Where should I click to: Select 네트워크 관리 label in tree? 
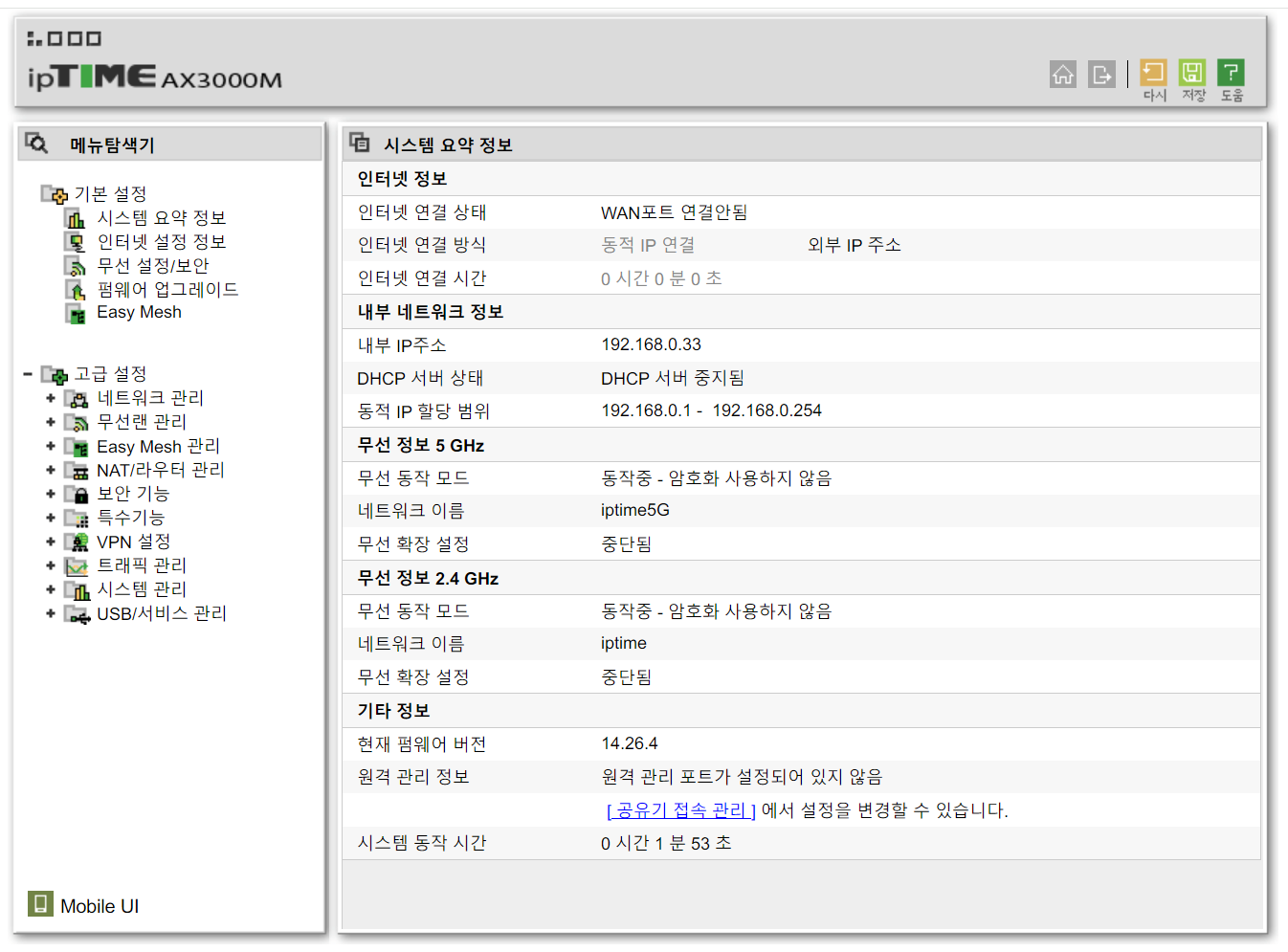(x=150, y=398)
